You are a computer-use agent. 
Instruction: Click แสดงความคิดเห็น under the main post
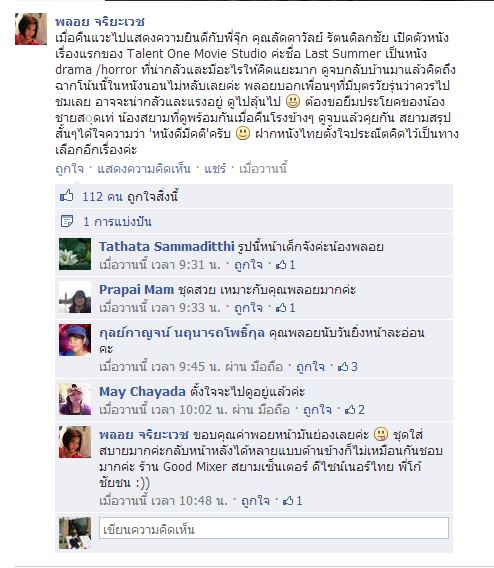pyautogui.click(x=144, y=169)
